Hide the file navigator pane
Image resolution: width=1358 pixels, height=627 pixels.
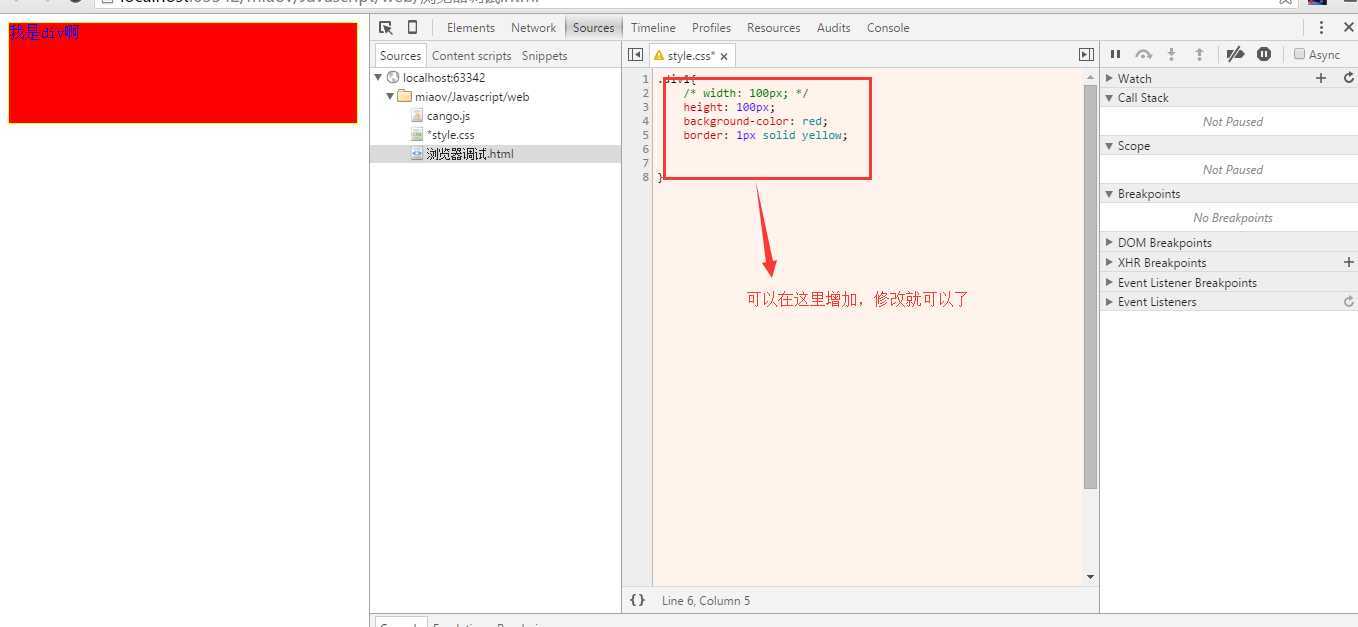click(635, 55)
